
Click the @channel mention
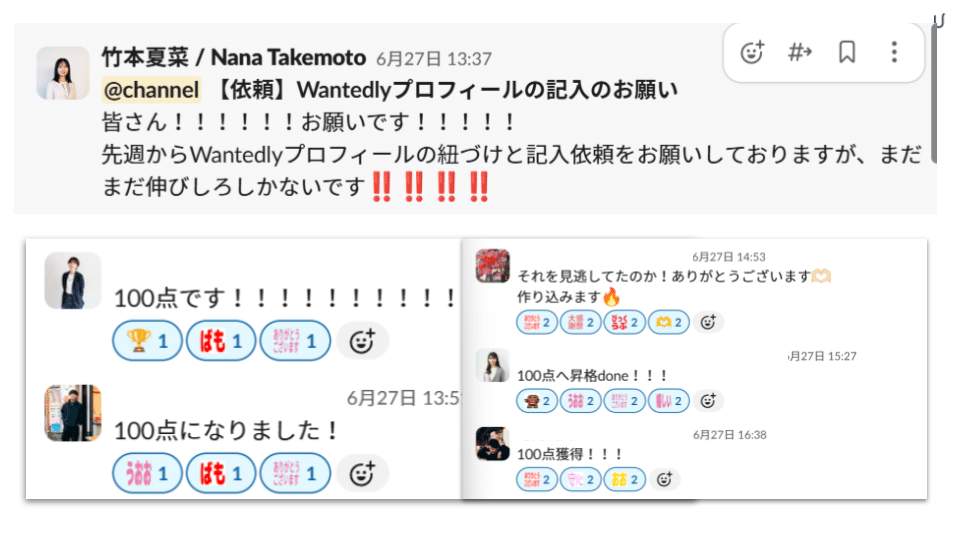(151, 90)
